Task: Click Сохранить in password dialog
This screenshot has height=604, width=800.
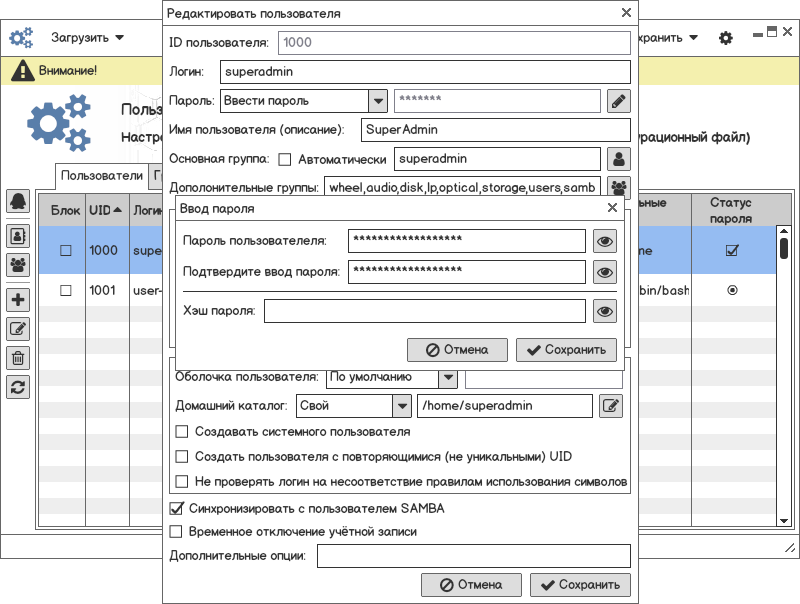Action: [x=566, y=350]
